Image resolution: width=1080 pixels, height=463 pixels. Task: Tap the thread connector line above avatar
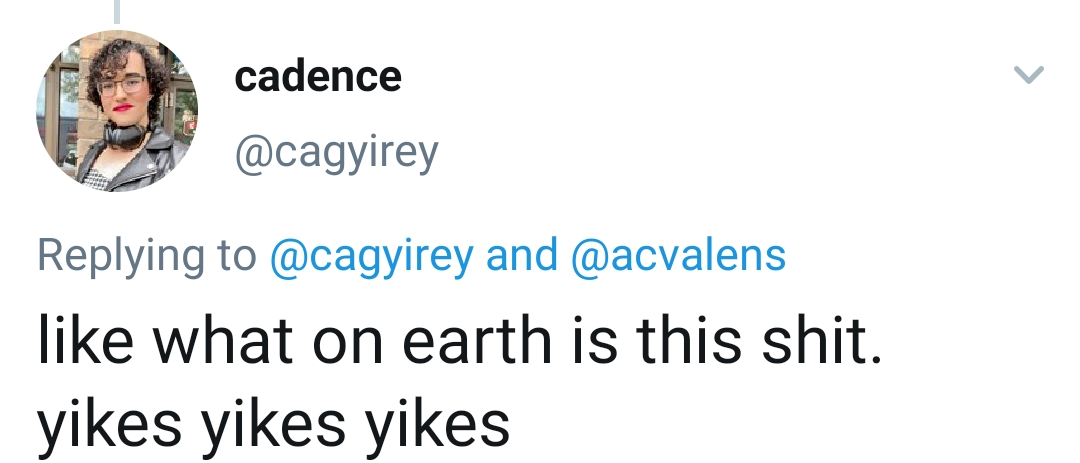[x=117, y=11]
